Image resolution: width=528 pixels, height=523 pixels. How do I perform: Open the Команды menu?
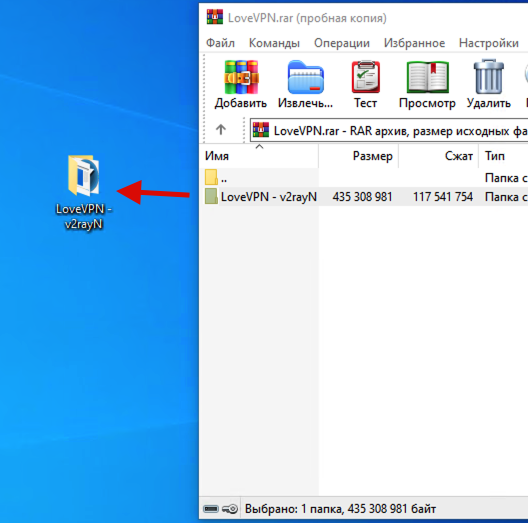274,43
